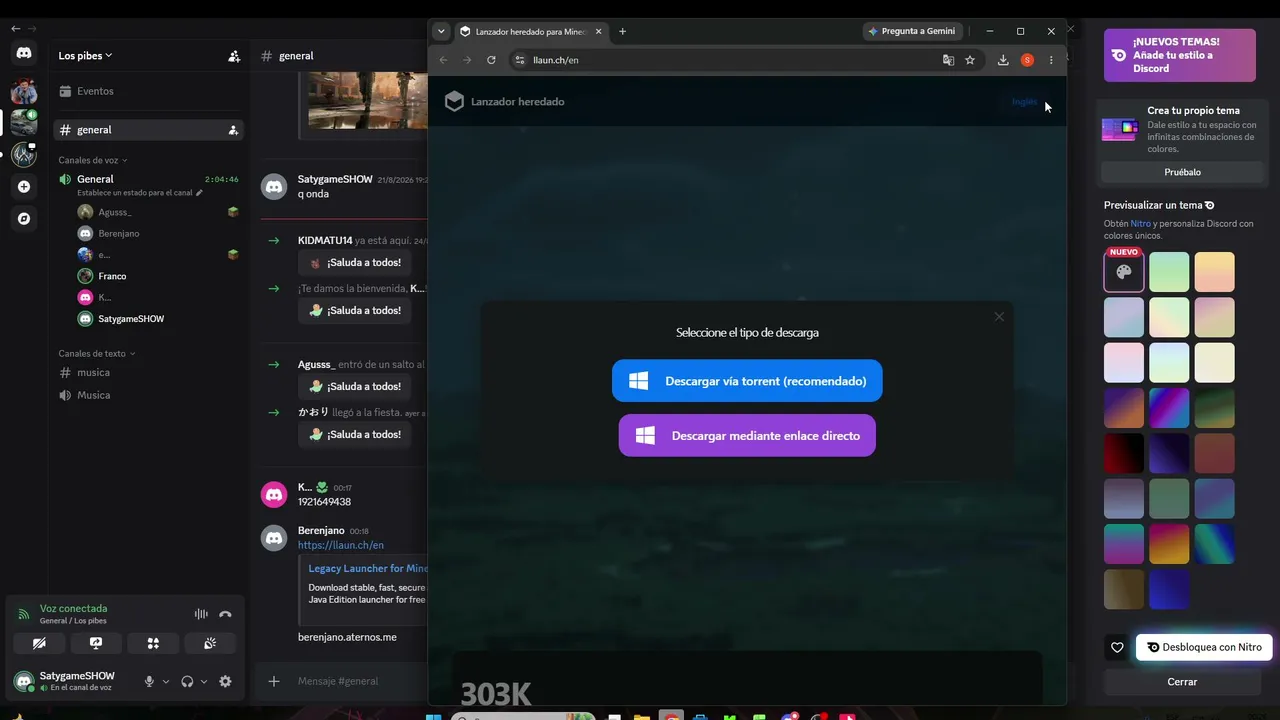Reload the llaun.ch page
Screen dimensions: 1280x720
point(491,60)
